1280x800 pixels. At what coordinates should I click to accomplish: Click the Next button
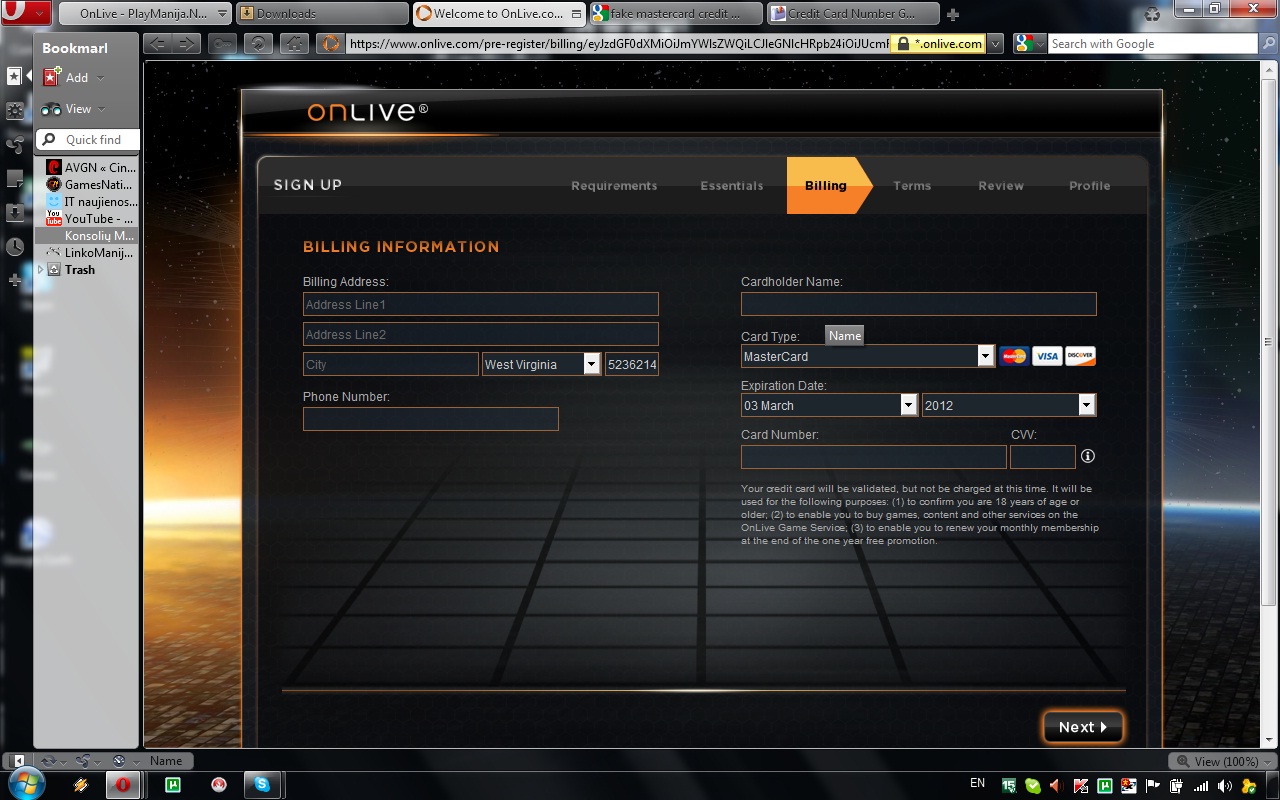click(1083, 727)
